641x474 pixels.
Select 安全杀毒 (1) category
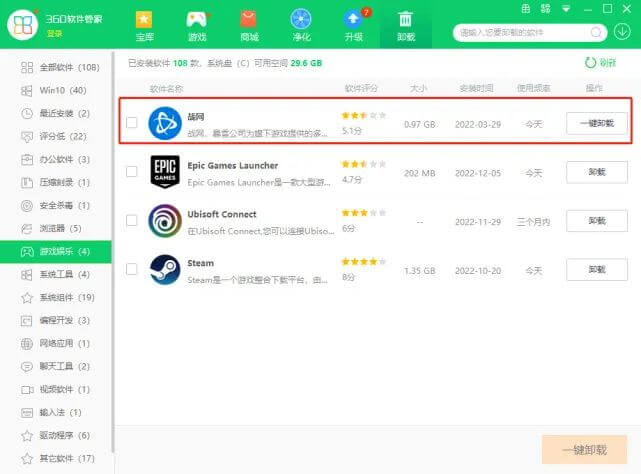(56, 205)
